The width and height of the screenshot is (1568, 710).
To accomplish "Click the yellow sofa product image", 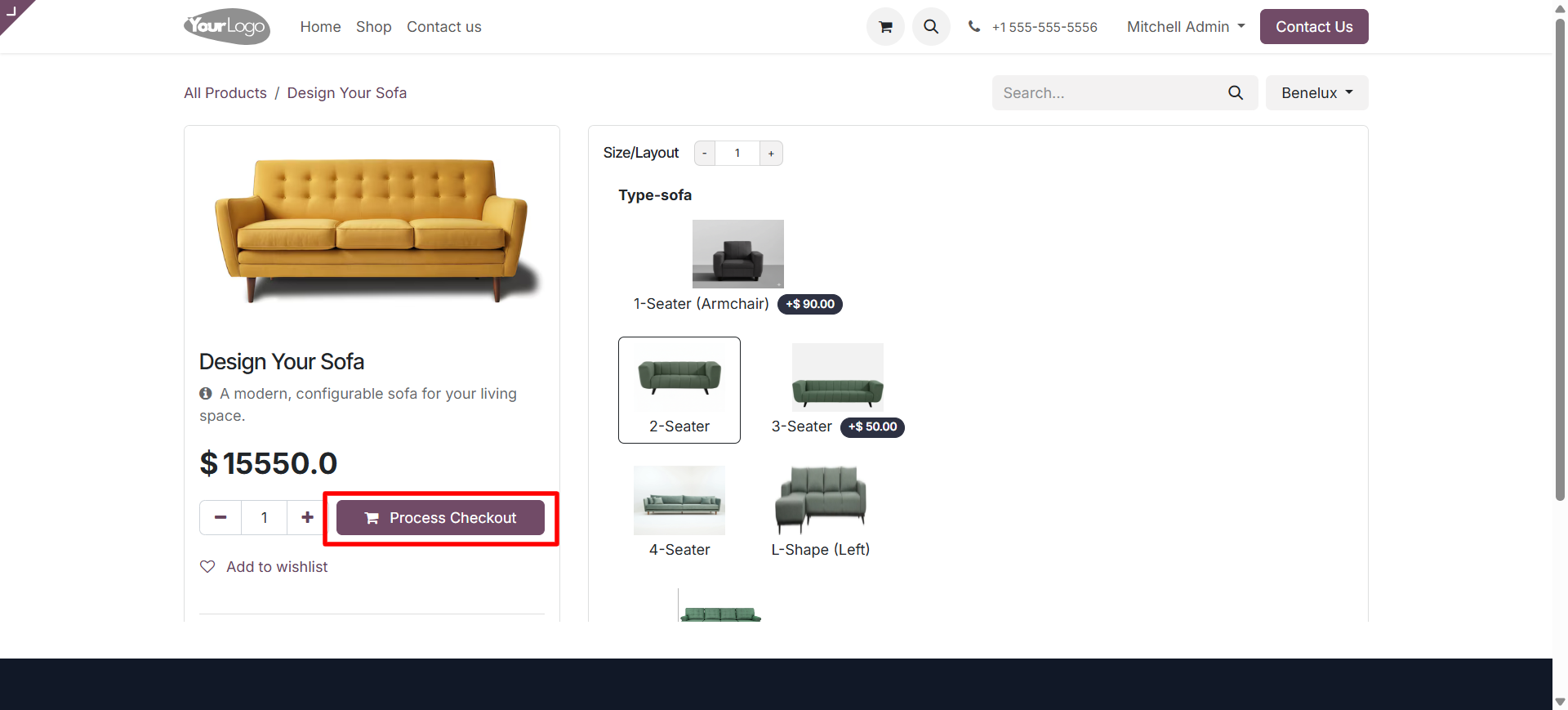I will click(x=372, y=229).
